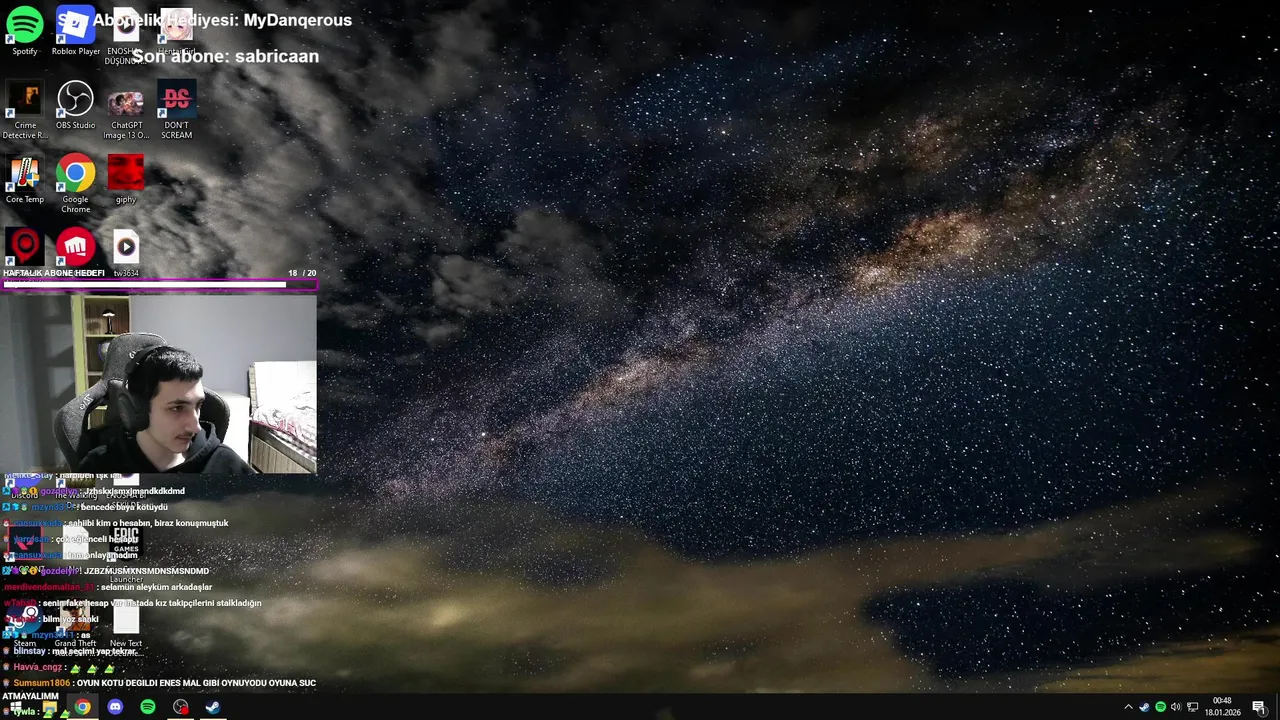Show hidden system tray icons
The width and height of the screenshot is (1280, 720).
[x=1129, y=707]
